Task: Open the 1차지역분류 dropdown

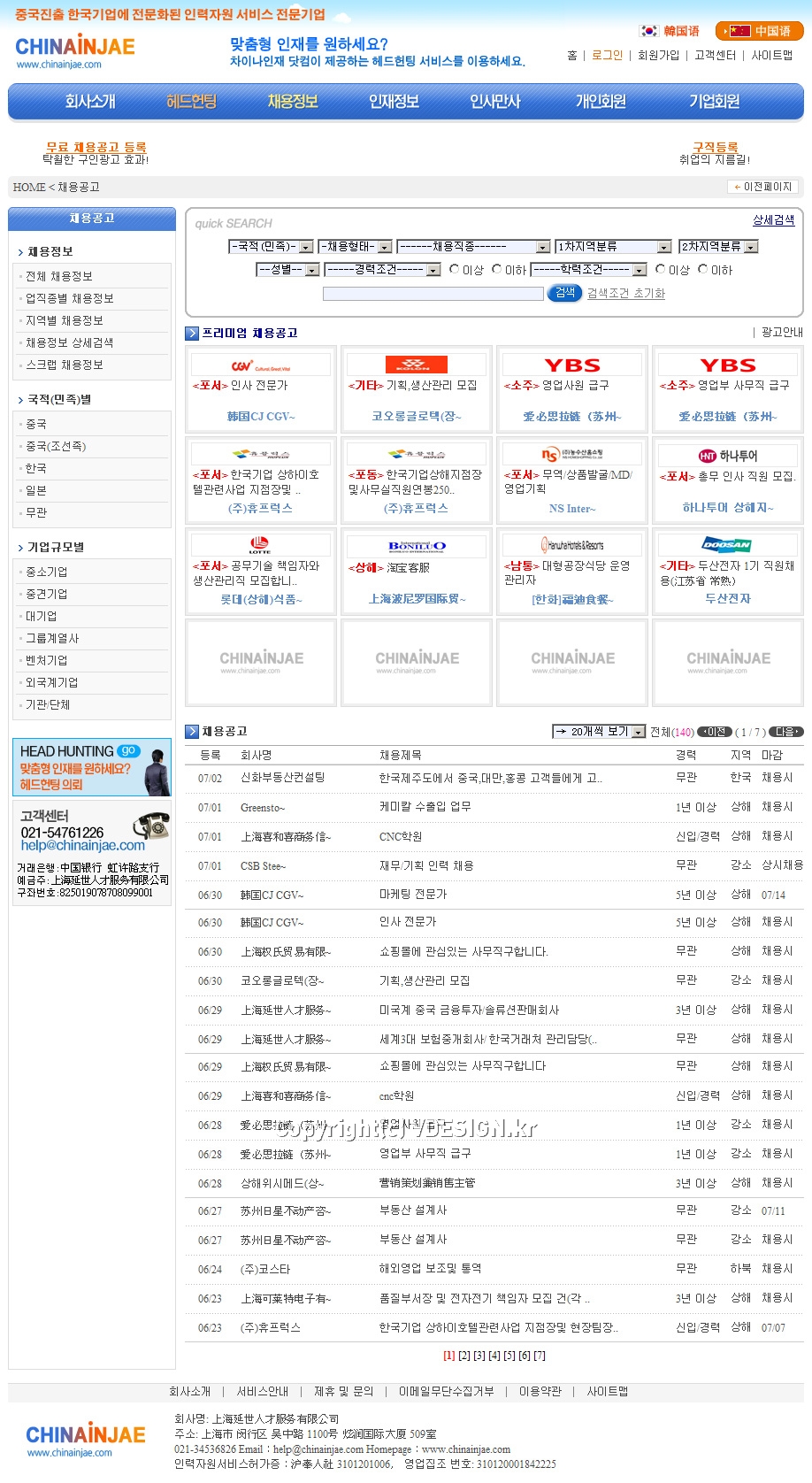Action: point(613,246)
